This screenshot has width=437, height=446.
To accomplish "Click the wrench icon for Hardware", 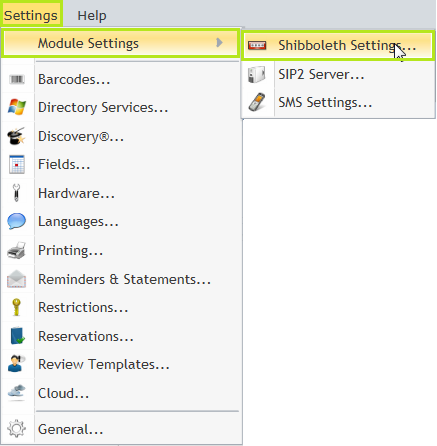I will tap(16, 193).
